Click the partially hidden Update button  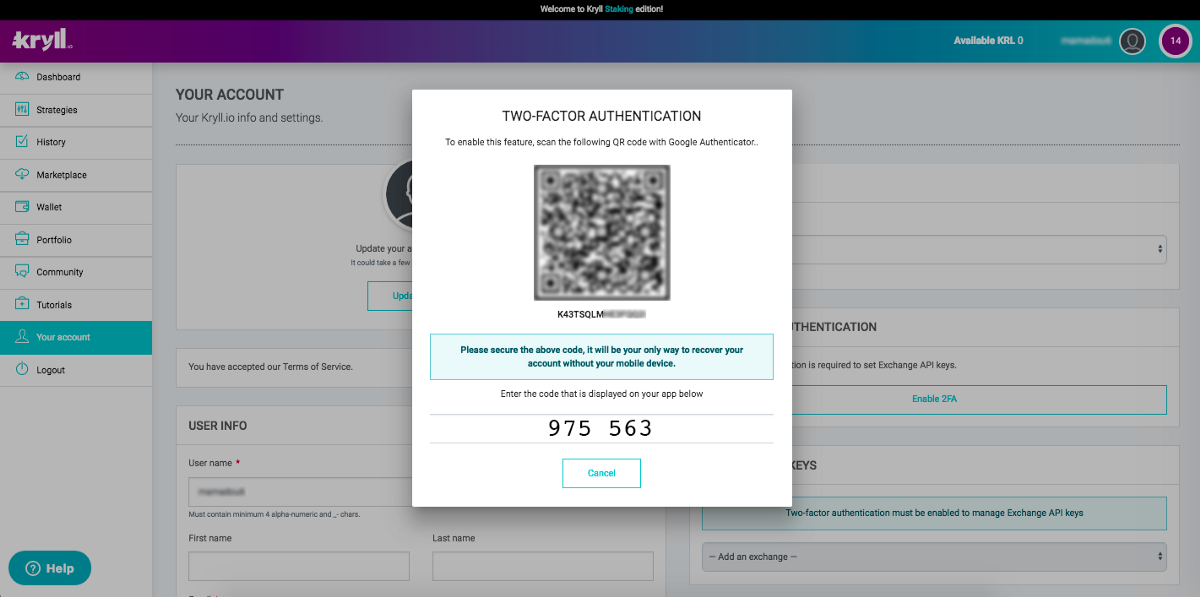pyautogui.click(x=390, y=296)
